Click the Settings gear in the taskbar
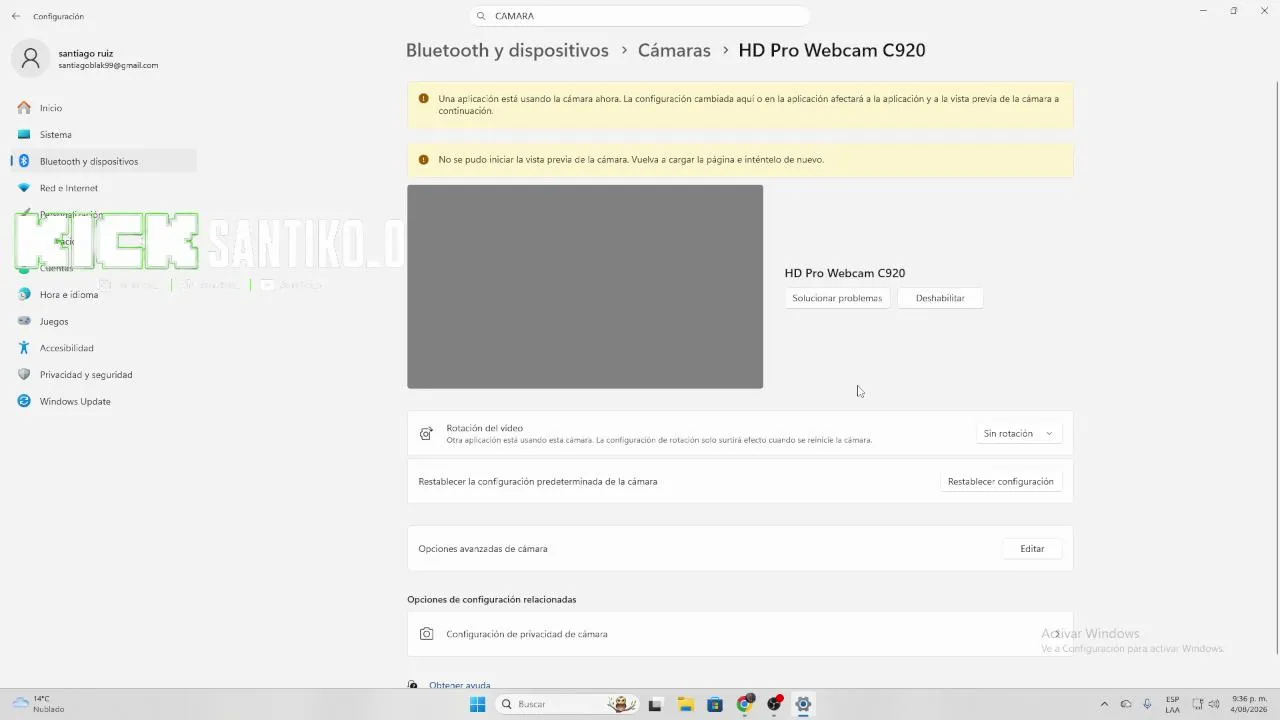1280x720 pixels. coord(803,704)
